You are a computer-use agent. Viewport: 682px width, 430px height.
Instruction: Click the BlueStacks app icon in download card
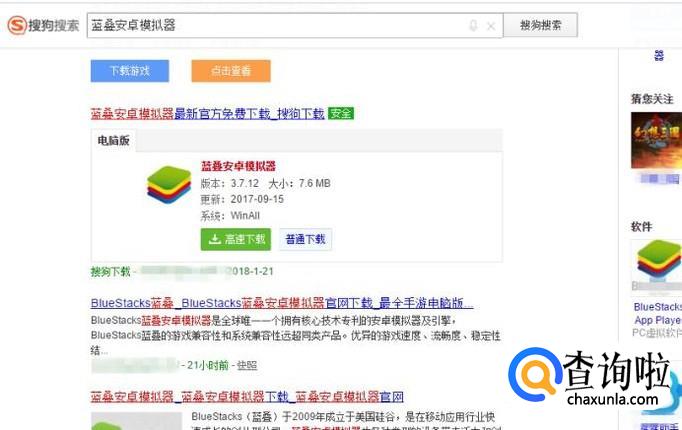(x=169, y=184)
